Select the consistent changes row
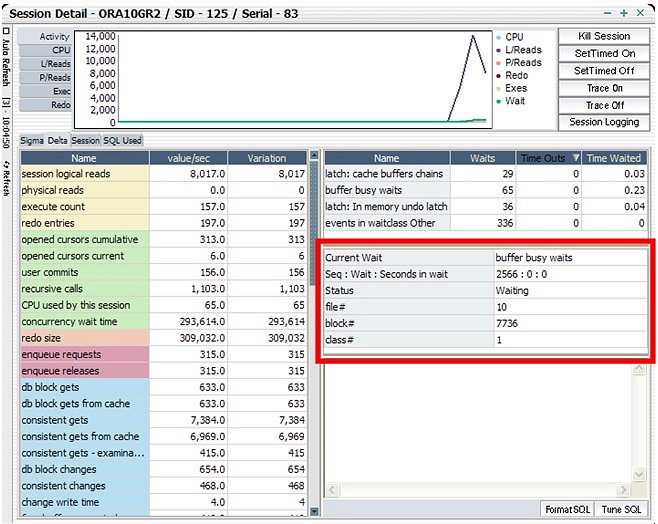The width and height of the screenshot is (658, 524). (164, 486)
